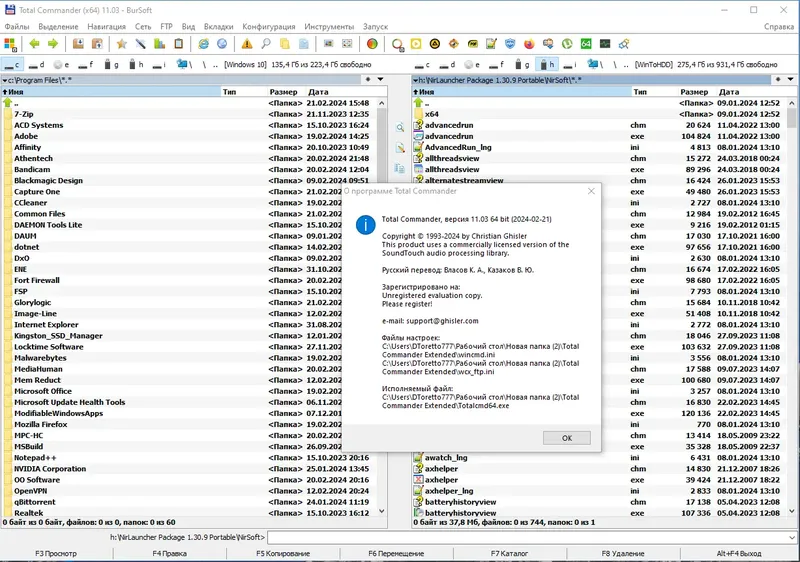Click the favorites star toolbar icon
This screenshot has width=800, height=562.
coord(121,44)
